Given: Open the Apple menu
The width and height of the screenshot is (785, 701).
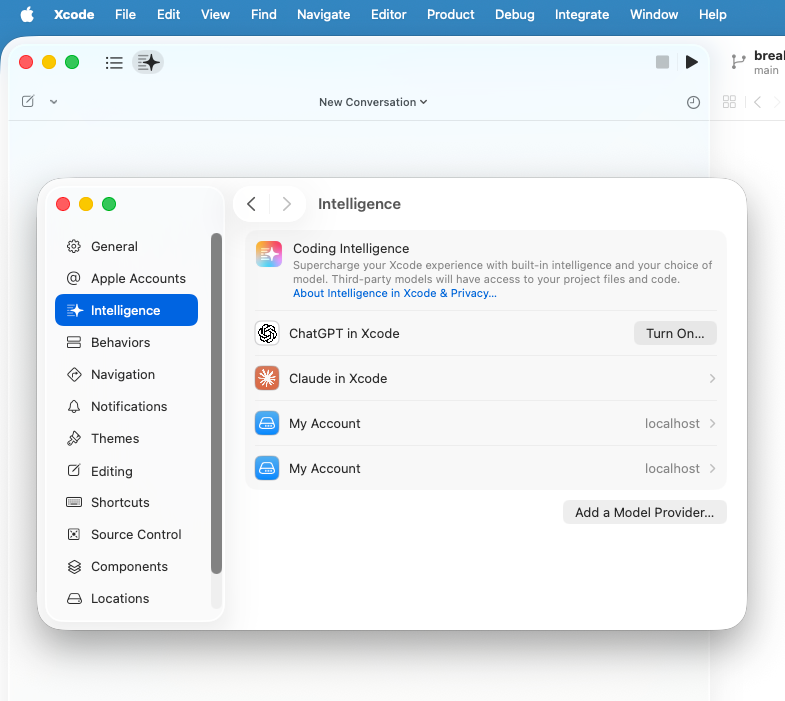Looking at the screenshot, I should [x=27, y=15].
